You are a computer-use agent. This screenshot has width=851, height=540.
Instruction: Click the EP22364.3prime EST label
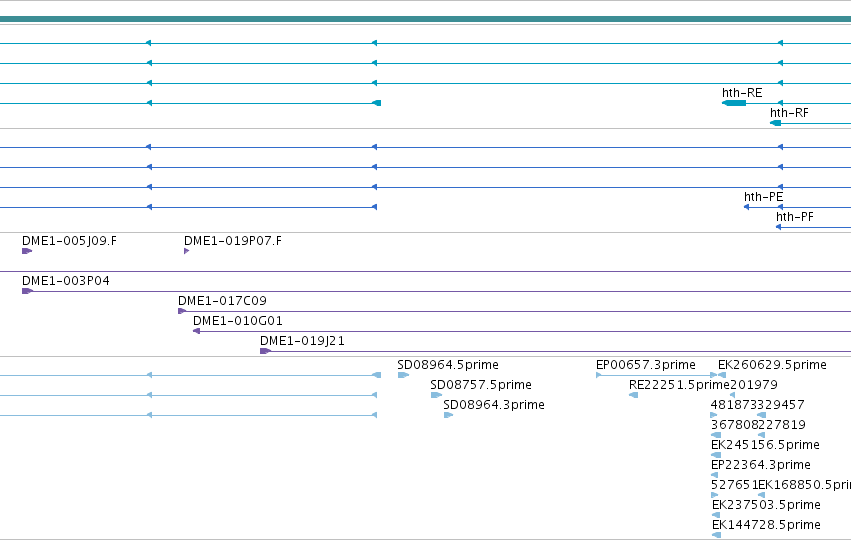(761, 465)
